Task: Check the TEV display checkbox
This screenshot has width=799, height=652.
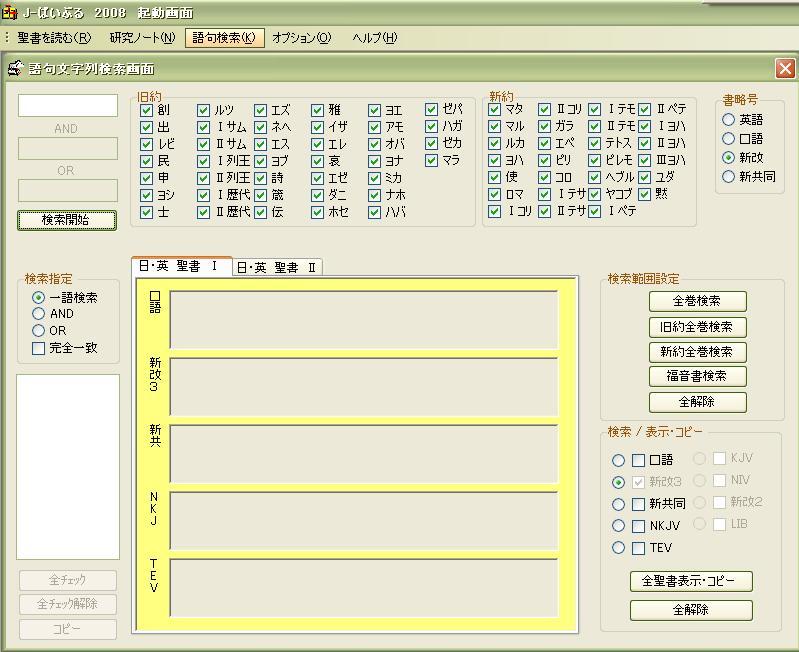Action: tap(638, 548)
